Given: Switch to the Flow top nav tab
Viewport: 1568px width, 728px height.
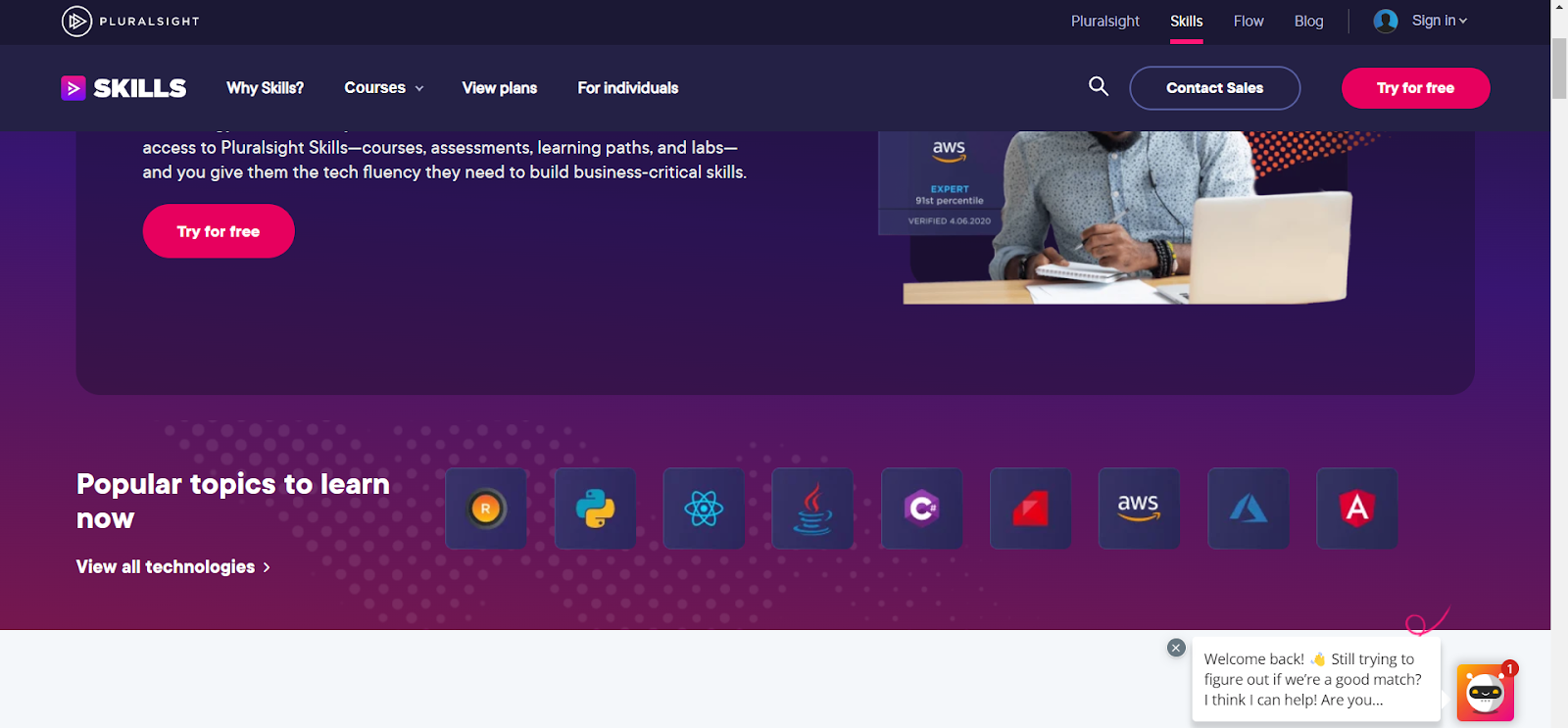Looking at the screenshot, I should [1249, 21].
